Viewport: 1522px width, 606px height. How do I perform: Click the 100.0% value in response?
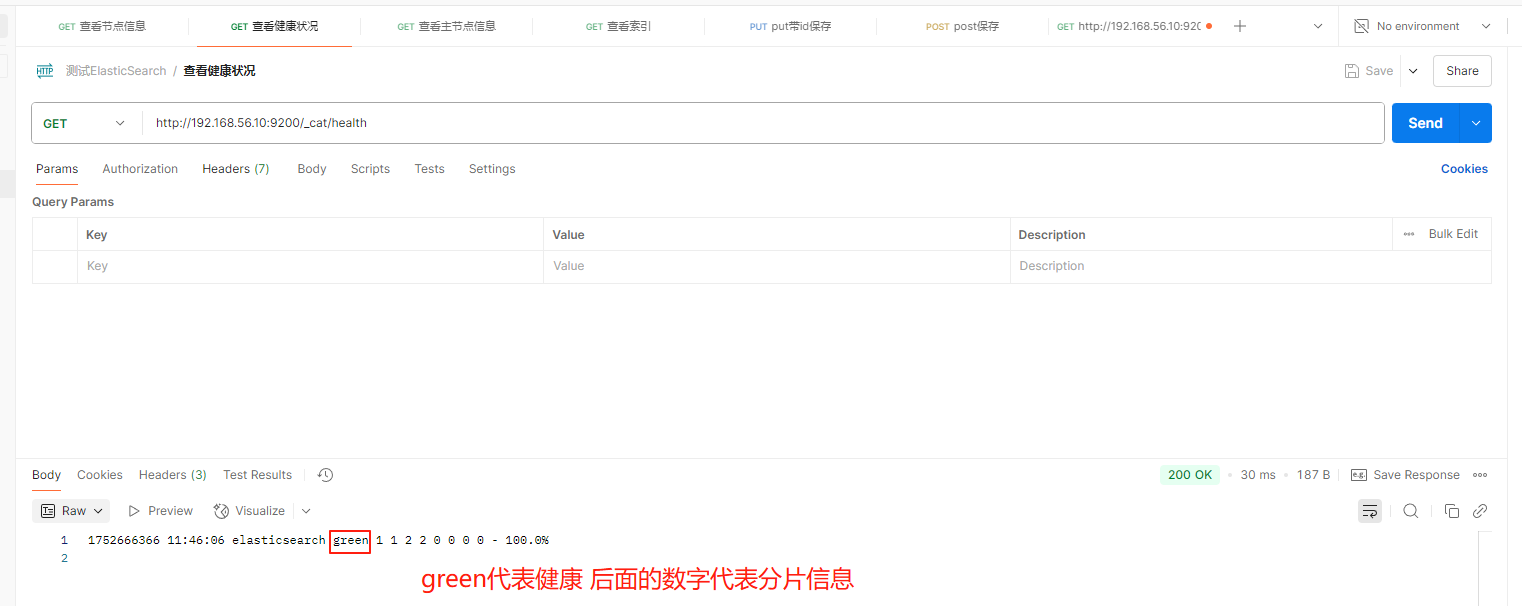(527, 541)
